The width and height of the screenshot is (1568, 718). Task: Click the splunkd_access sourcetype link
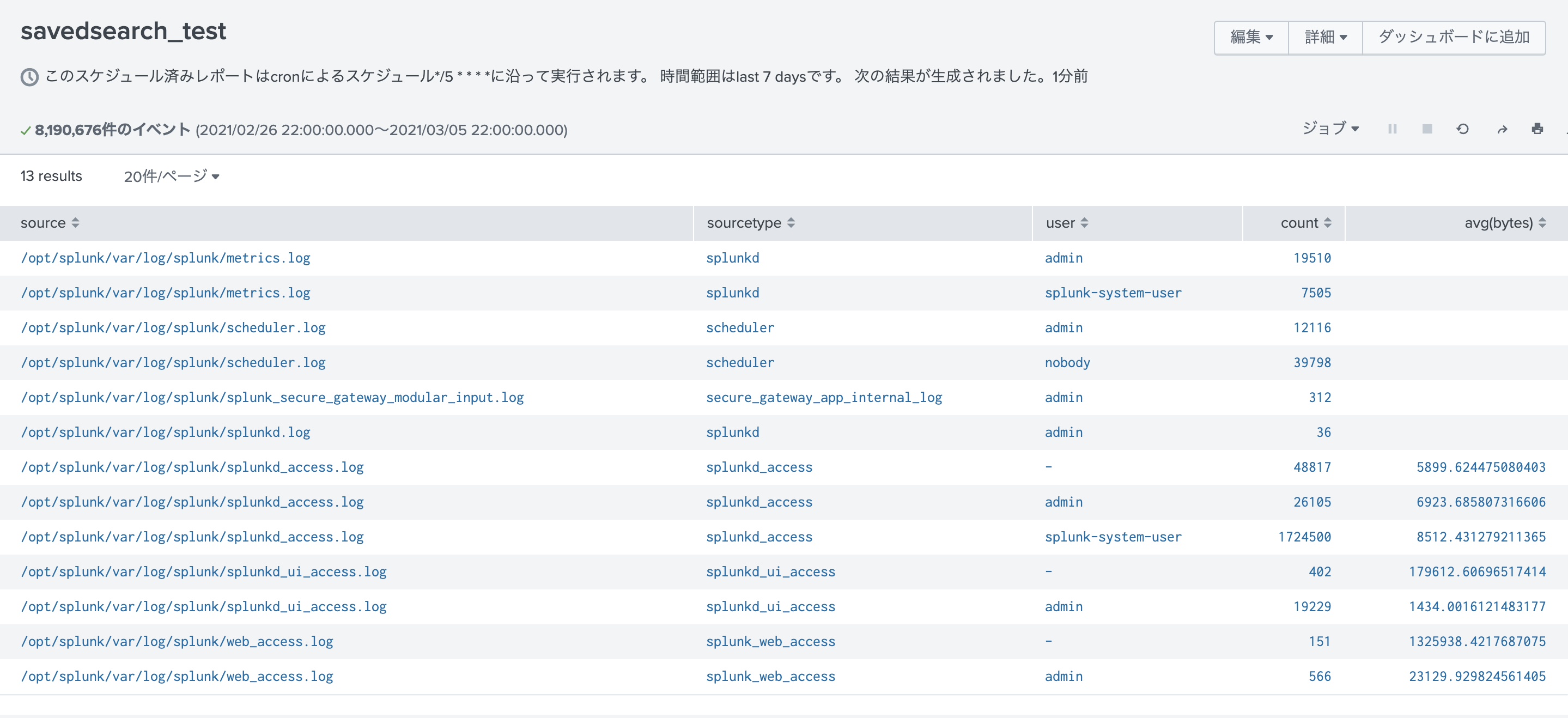758,467
